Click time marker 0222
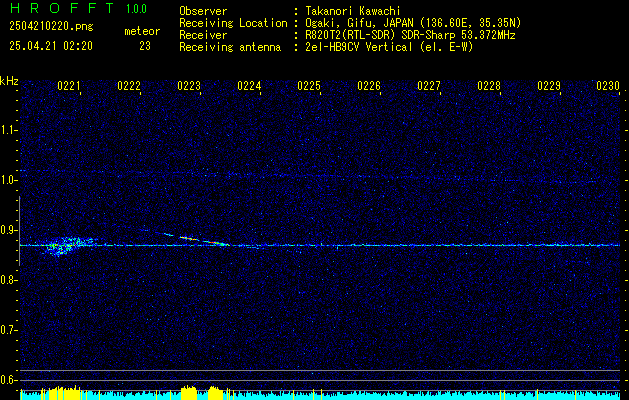Viewport: 629px width, 400px height. coord(129,86)
